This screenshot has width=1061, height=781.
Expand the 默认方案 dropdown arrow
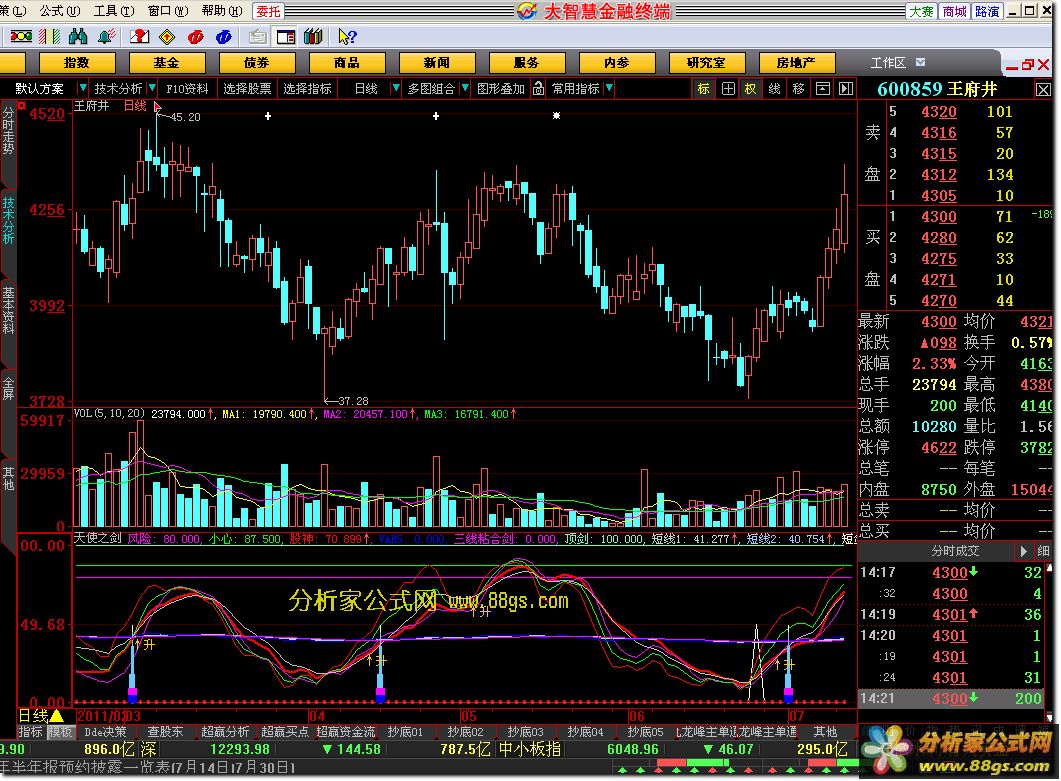pyautogui.click(x=83, y=88)
